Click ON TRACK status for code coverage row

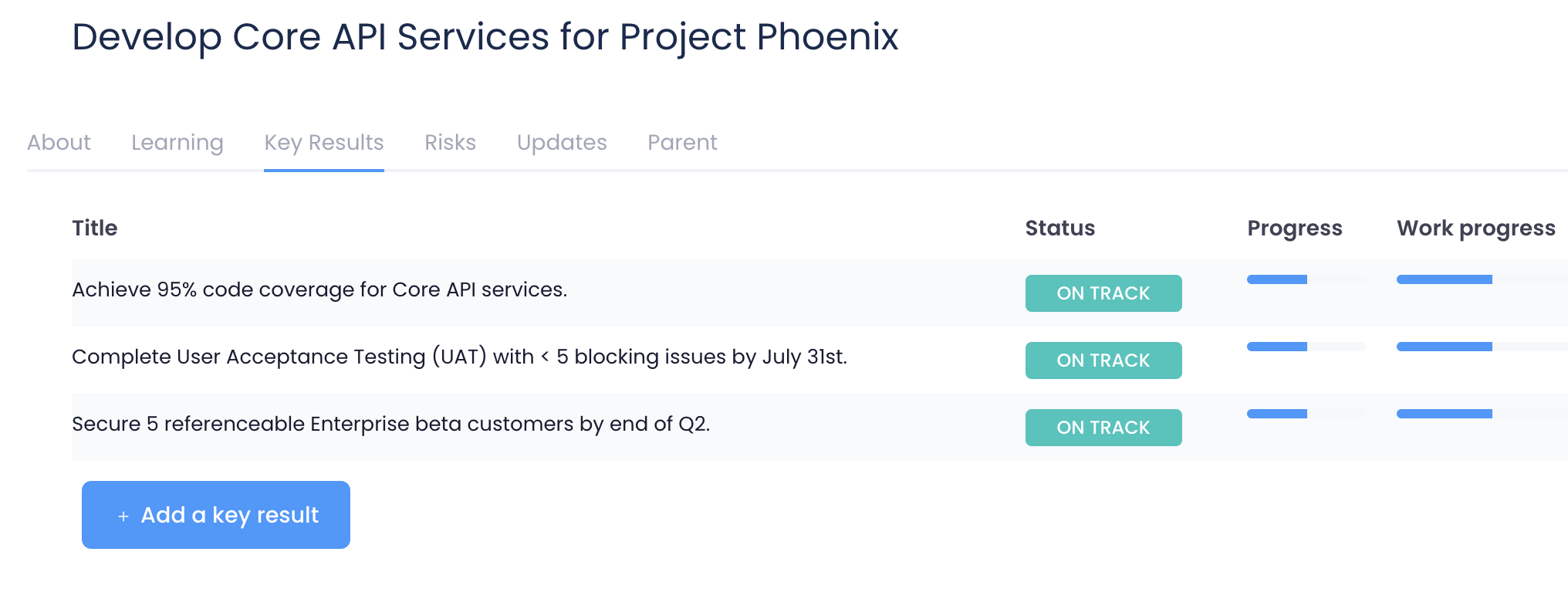click(x=1103, y=293)
